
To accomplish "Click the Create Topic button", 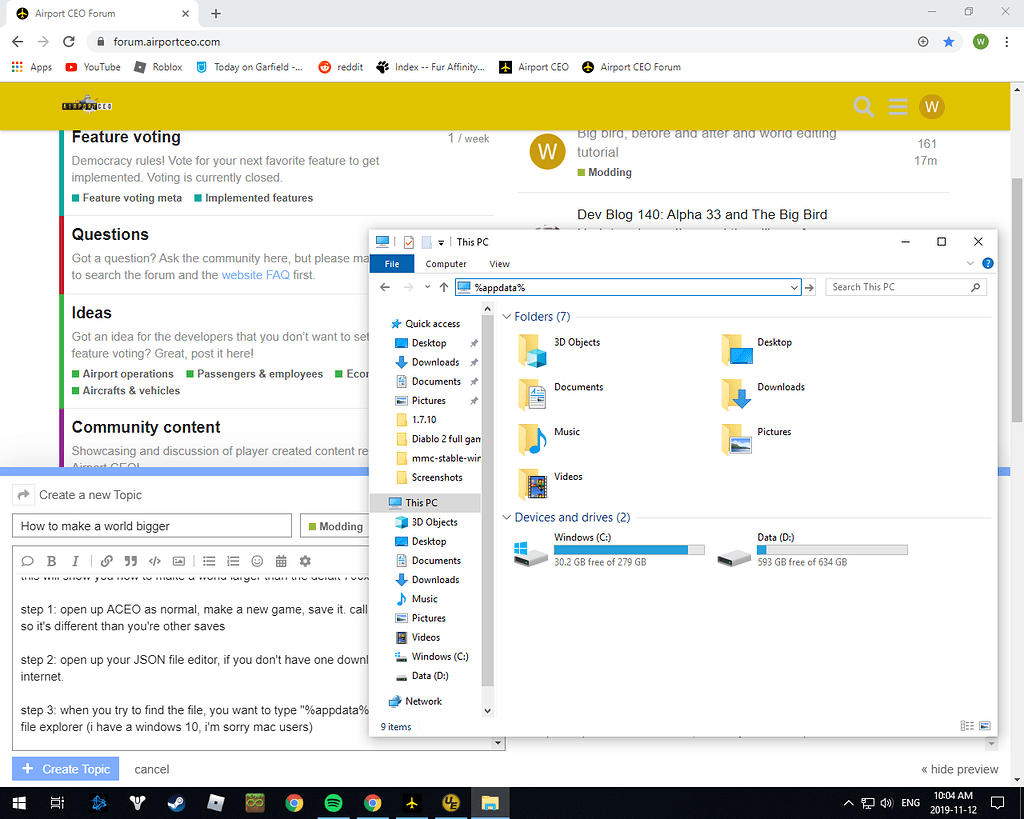I will 66,769.
